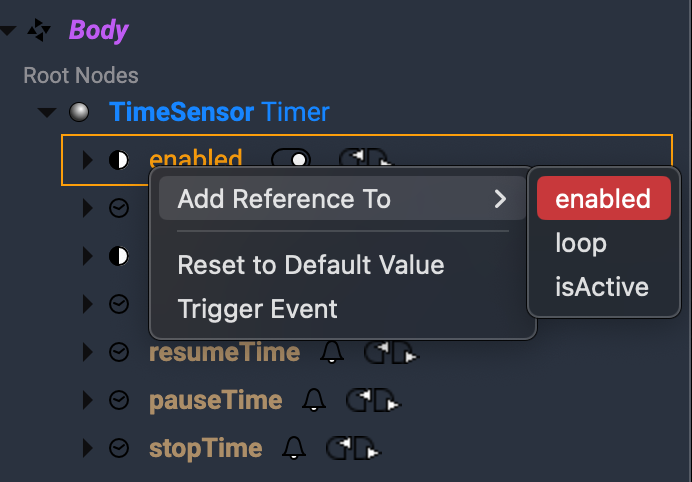Click the route connector icon beside resumeTime

[x=388, y=352]
